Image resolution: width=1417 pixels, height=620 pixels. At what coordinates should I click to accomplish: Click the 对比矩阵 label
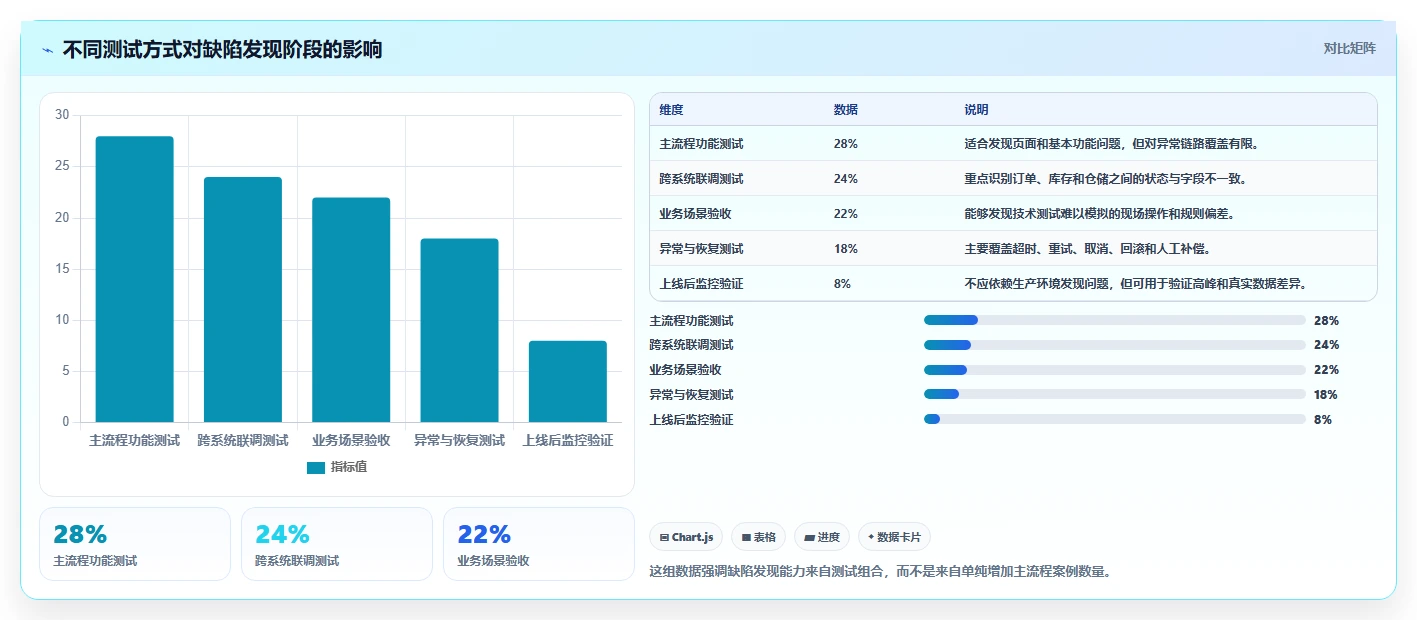pos(1349,48)
